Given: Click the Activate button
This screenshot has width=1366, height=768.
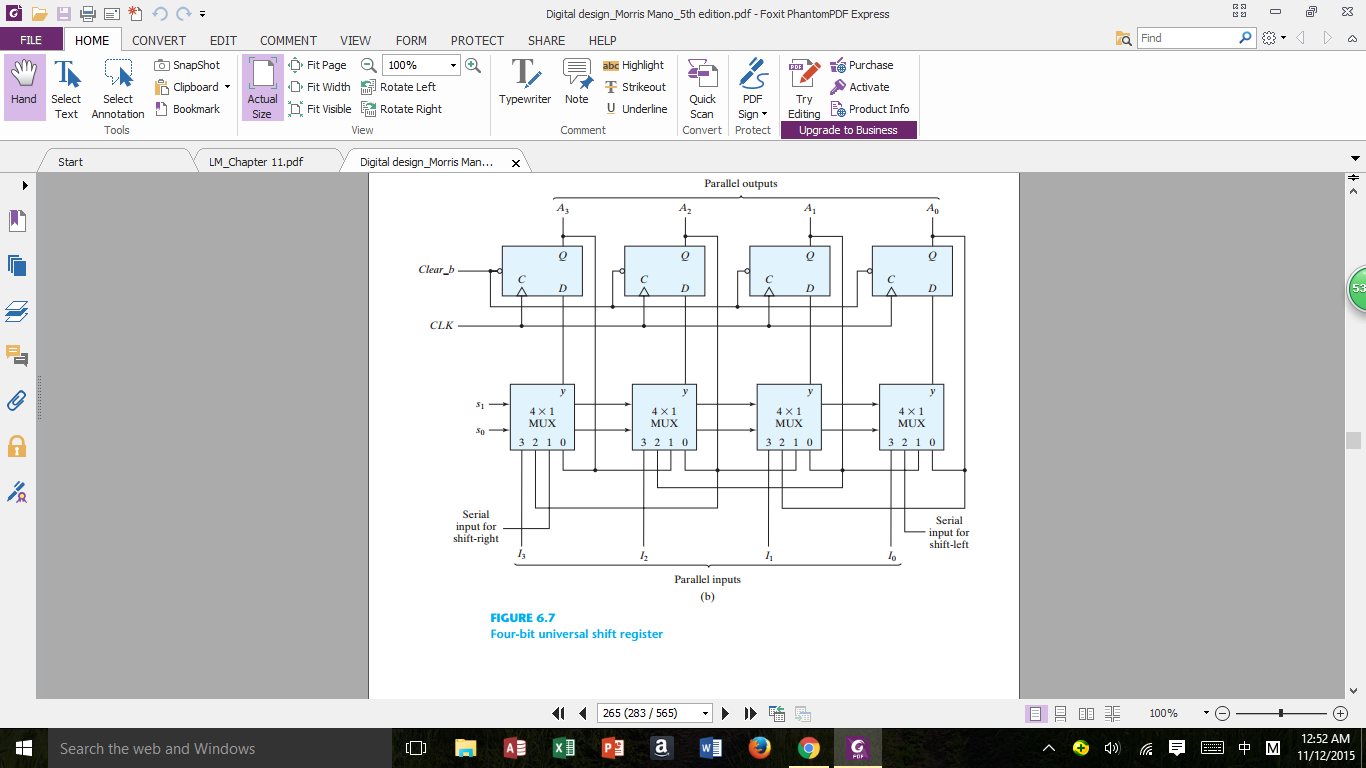Looking at the screenshot, I should tap(860, 87).
